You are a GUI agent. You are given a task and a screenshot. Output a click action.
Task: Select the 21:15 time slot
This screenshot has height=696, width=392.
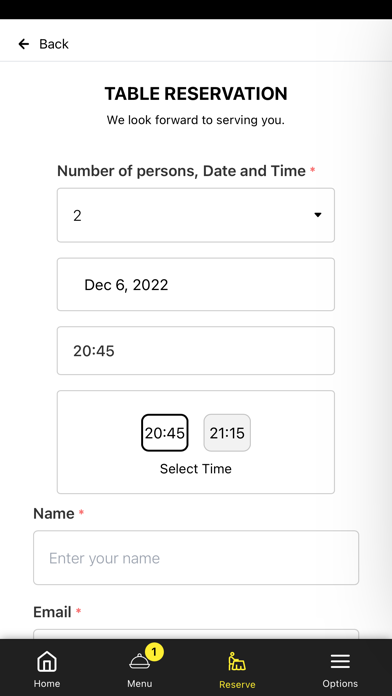pos(227,433)
